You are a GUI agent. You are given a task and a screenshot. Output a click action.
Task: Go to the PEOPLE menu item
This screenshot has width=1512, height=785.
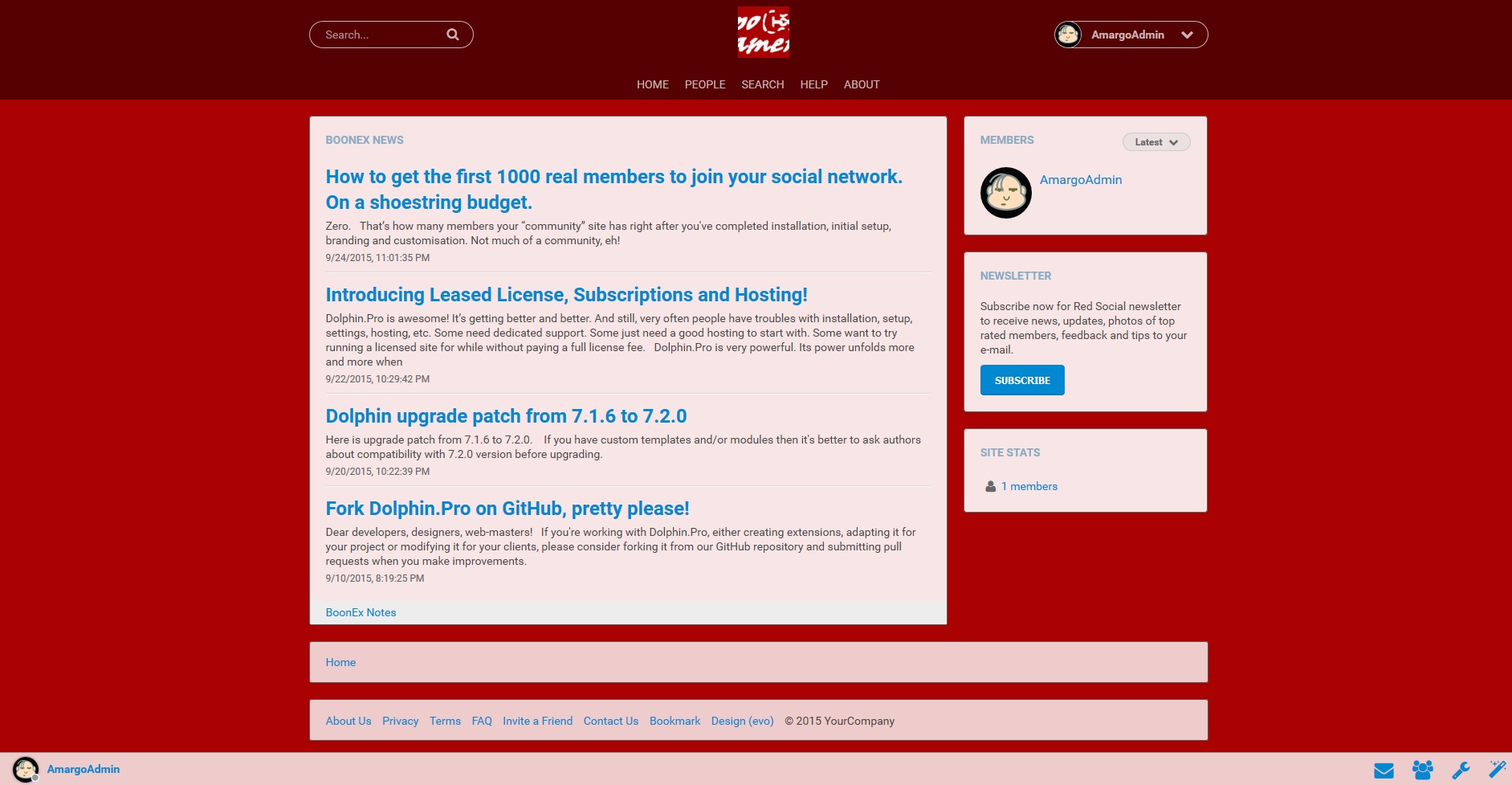704,84
